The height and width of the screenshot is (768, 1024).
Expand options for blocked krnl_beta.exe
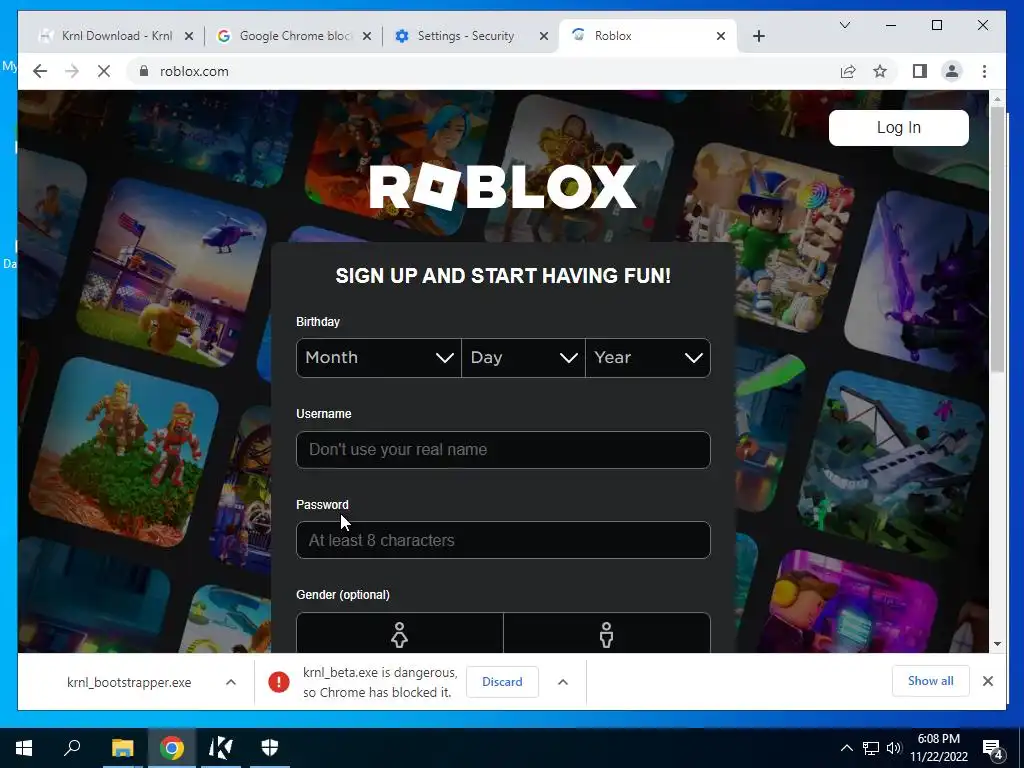pos(563,682)
